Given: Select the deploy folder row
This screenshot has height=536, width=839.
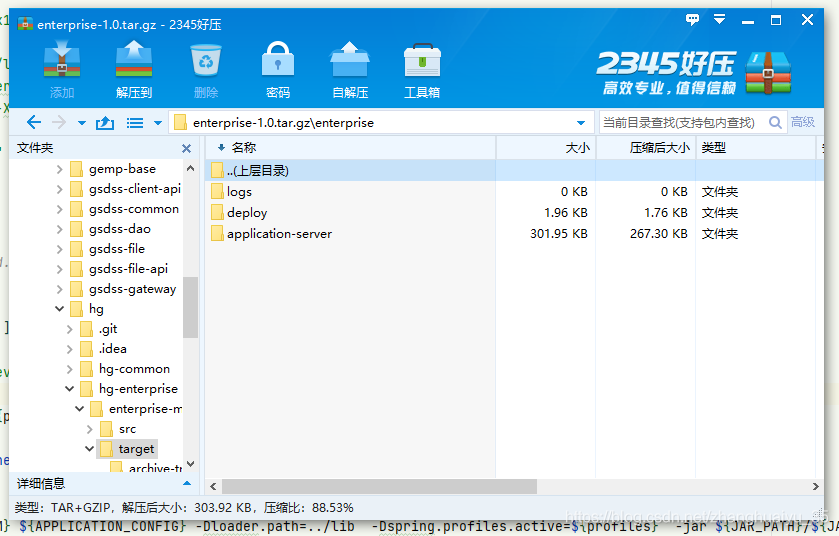Looking at the screenshot, I should (x=514, y=212).
